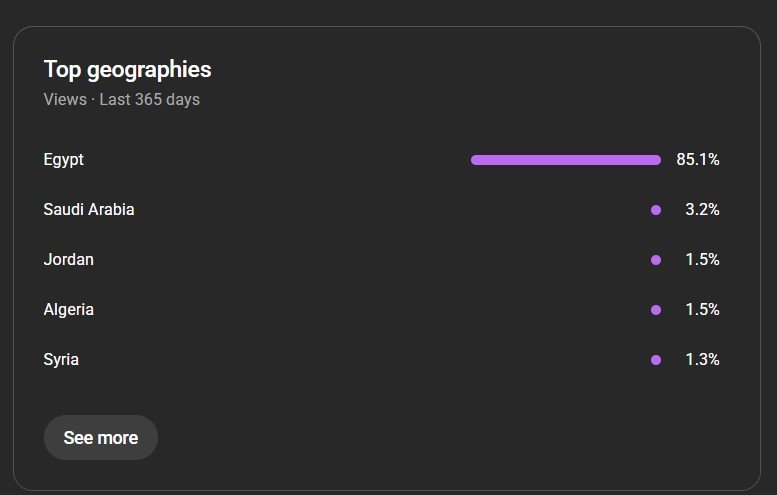Click the Egypt purple progress bar
Screen dimensions: 777x495
(x=565, y=160)
